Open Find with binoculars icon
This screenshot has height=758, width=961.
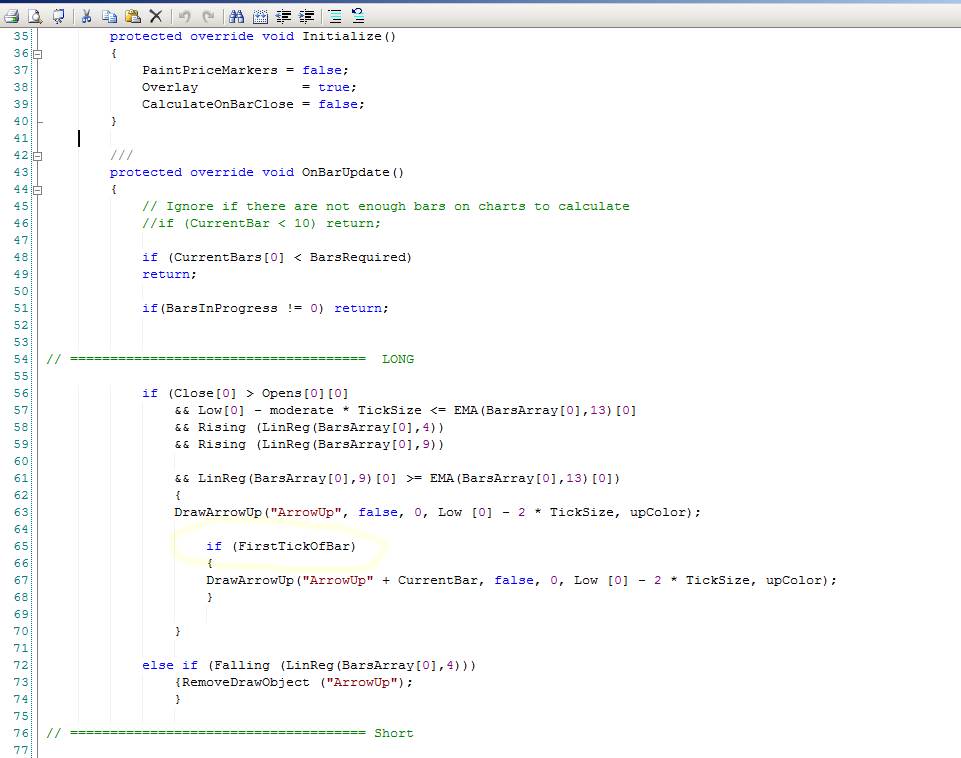237,17
